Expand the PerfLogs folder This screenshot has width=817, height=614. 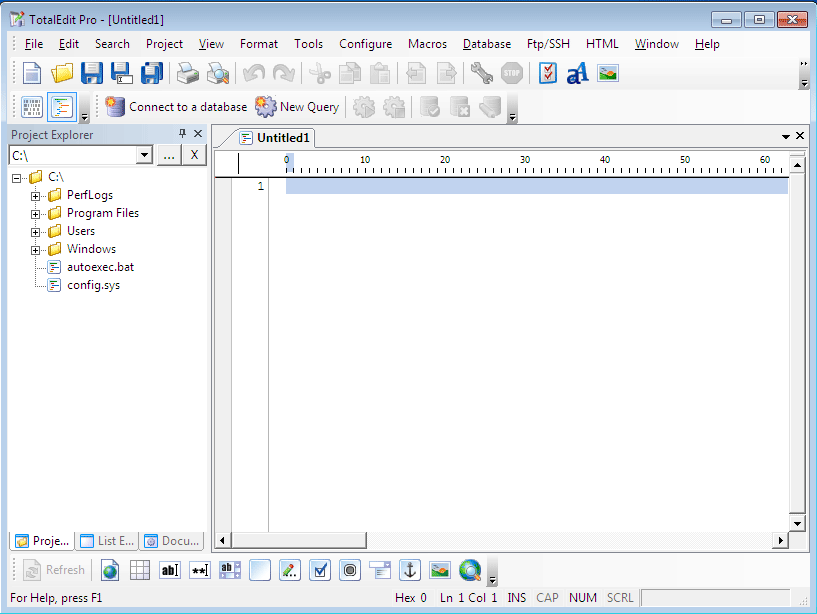point(35,197)
